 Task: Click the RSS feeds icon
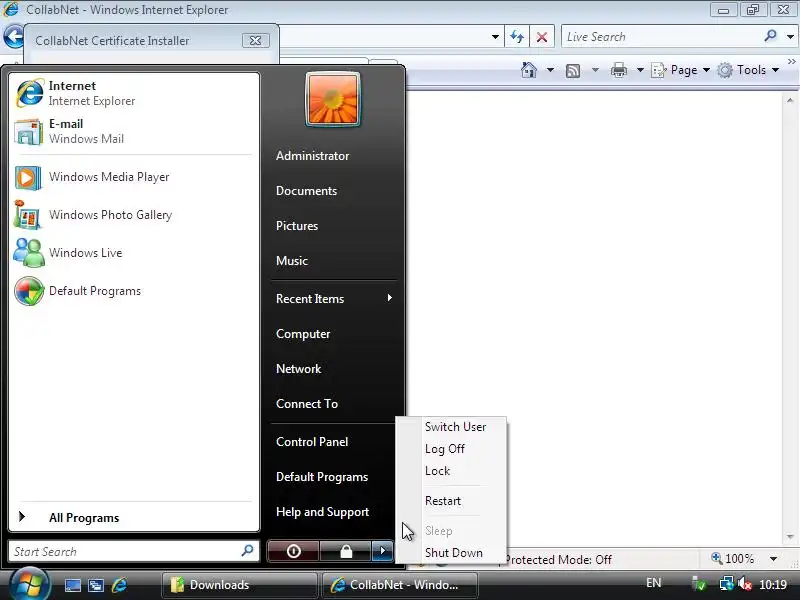click(573, 70)
